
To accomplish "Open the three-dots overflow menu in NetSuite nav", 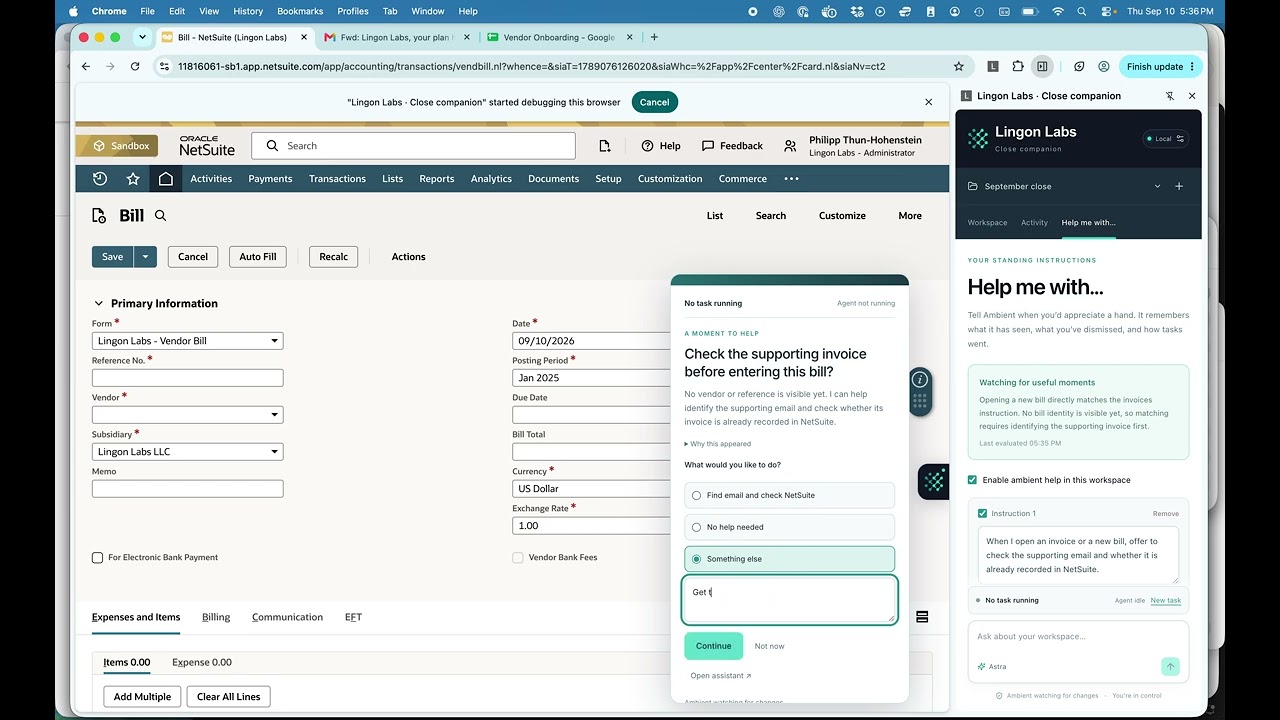I will [791, 178].
